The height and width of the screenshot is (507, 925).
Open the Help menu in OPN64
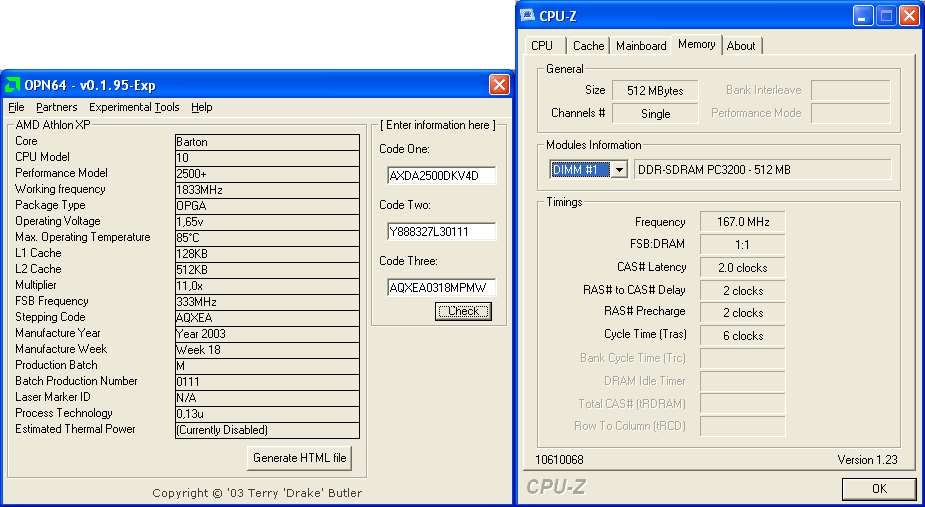tap(202, 107)
